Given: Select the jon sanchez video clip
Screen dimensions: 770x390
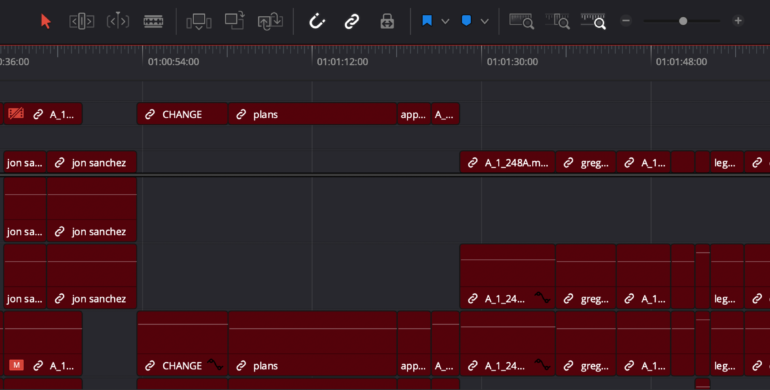Looking at the screenshot, I should pos(91,162).
